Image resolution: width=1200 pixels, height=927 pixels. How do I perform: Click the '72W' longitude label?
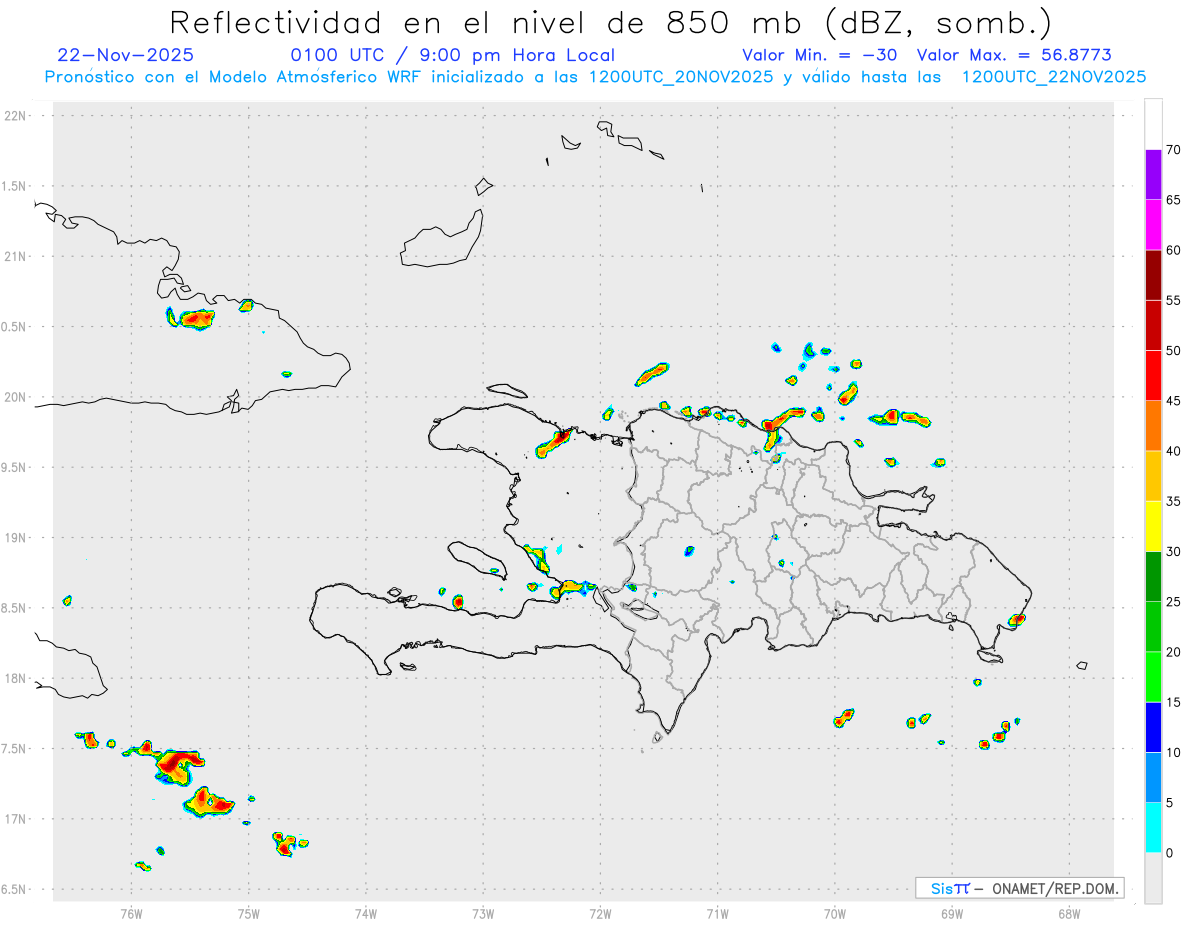600,913
